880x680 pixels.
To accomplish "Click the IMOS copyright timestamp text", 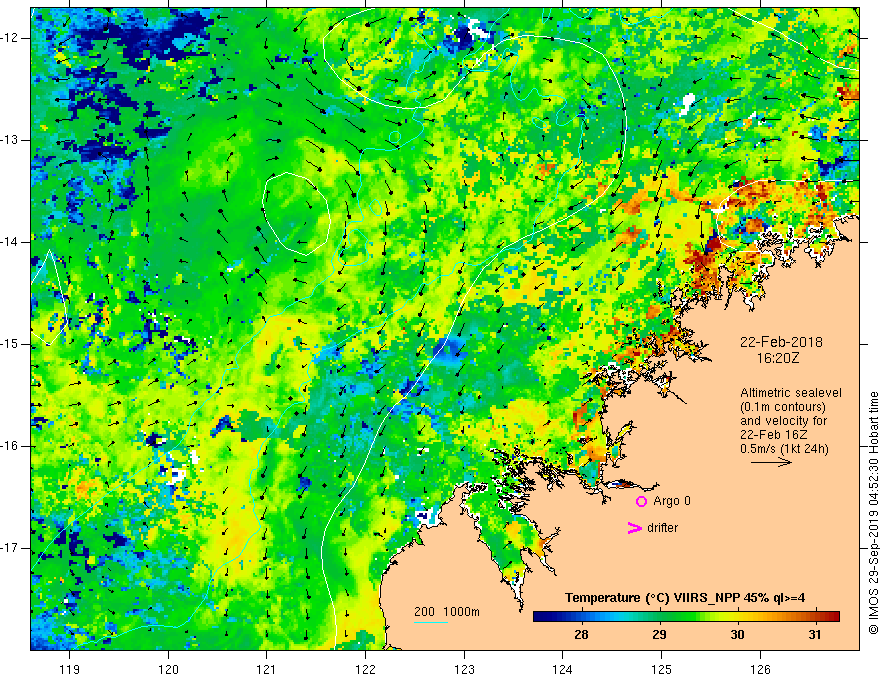I will [x=873, y=513].
